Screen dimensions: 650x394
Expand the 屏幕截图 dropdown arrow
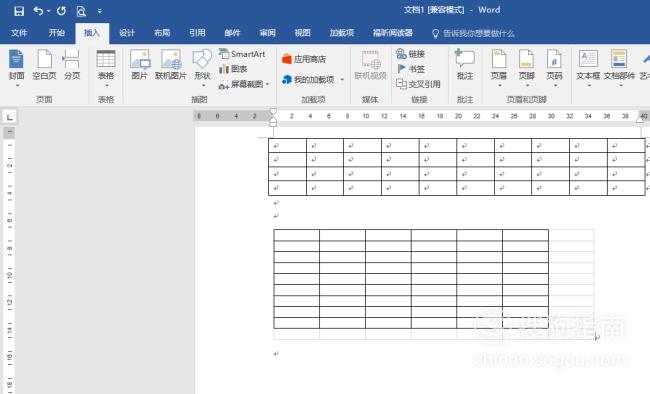pyautogui.click(x=267, y=85)
